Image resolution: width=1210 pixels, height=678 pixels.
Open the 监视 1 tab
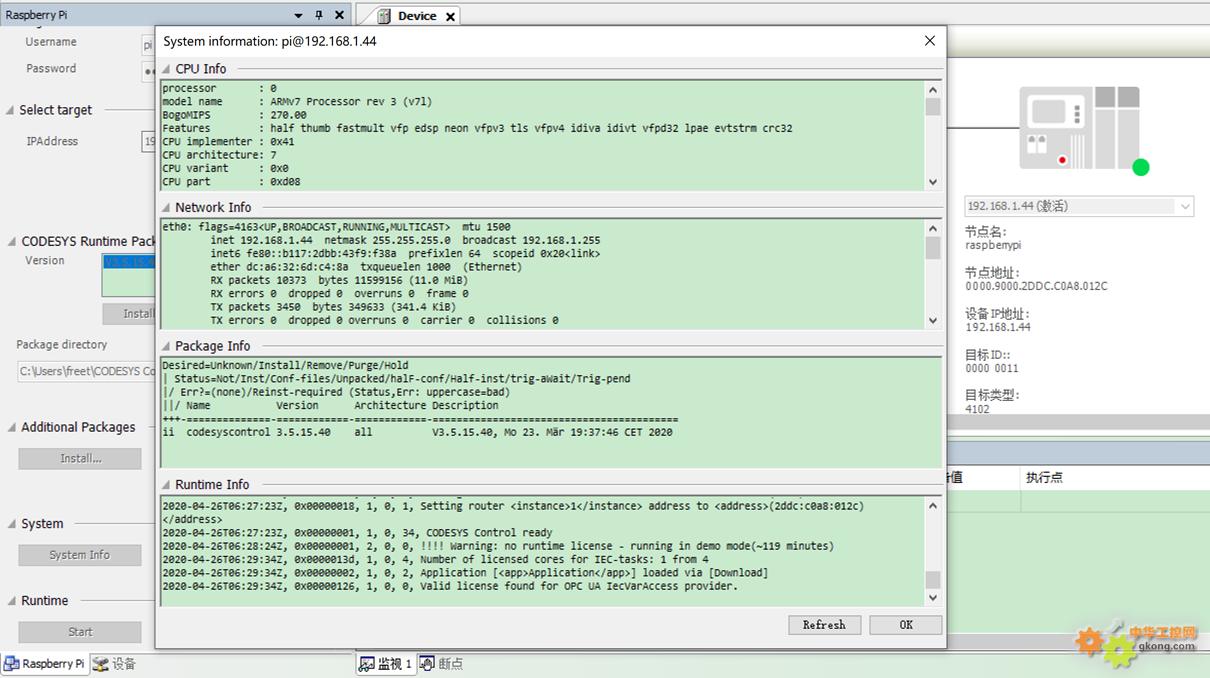pos(386,663)
